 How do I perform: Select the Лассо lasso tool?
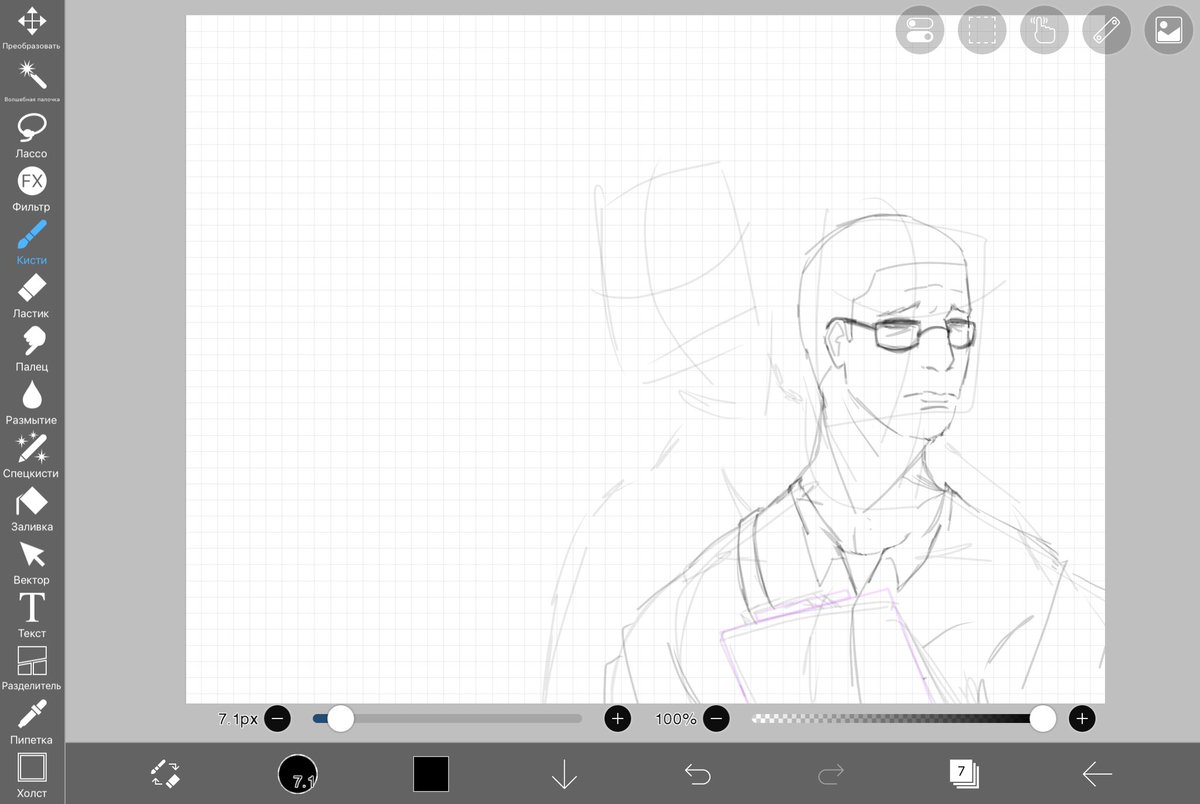pyautogui.click(x=32, y=135)
